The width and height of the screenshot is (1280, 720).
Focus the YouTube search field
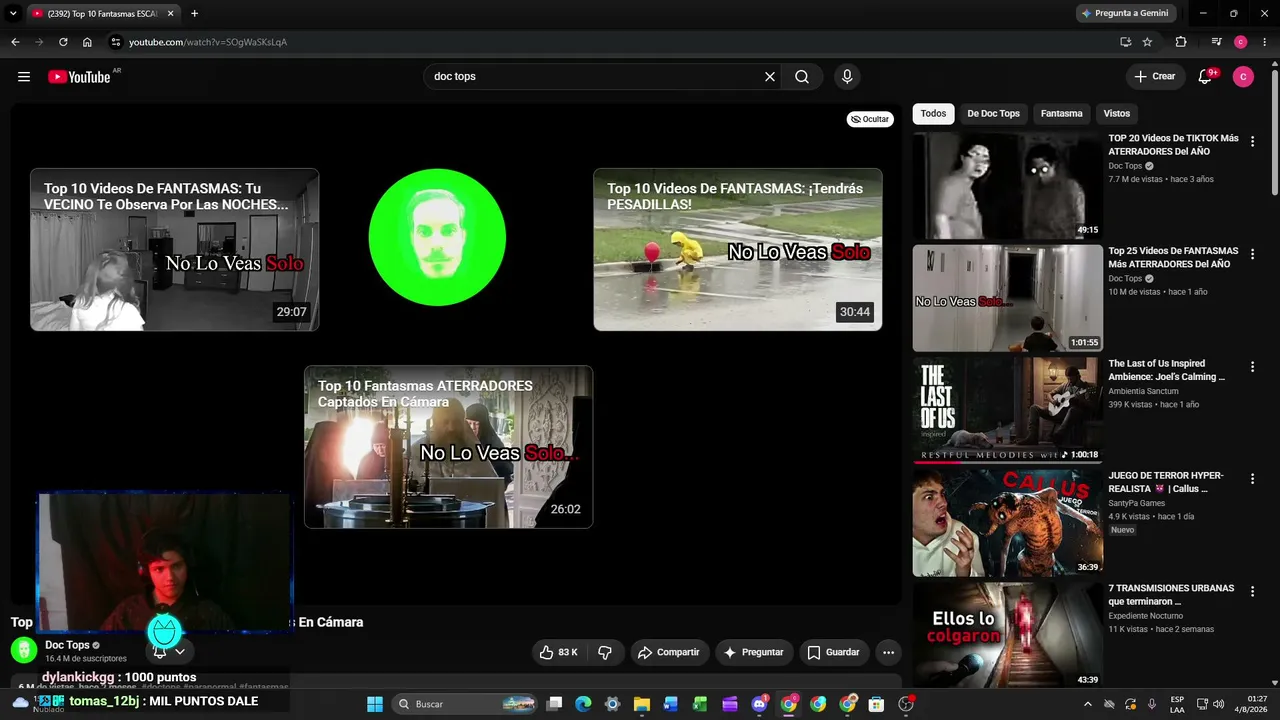594,77
